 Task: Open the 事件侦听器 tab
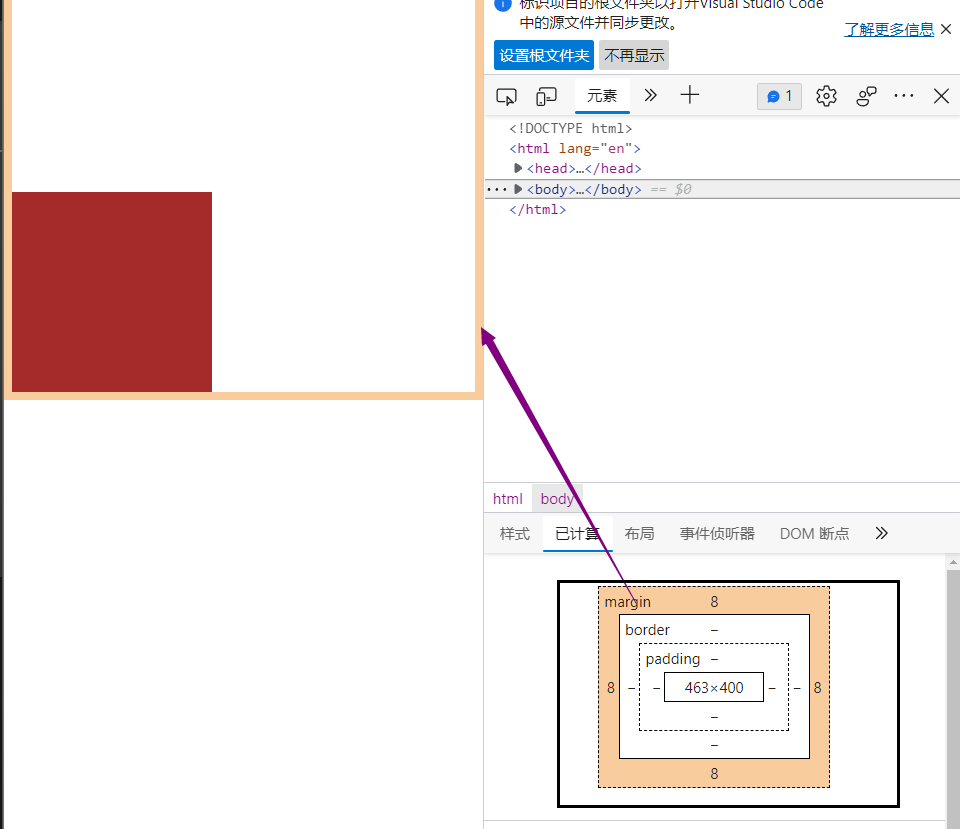717,534
